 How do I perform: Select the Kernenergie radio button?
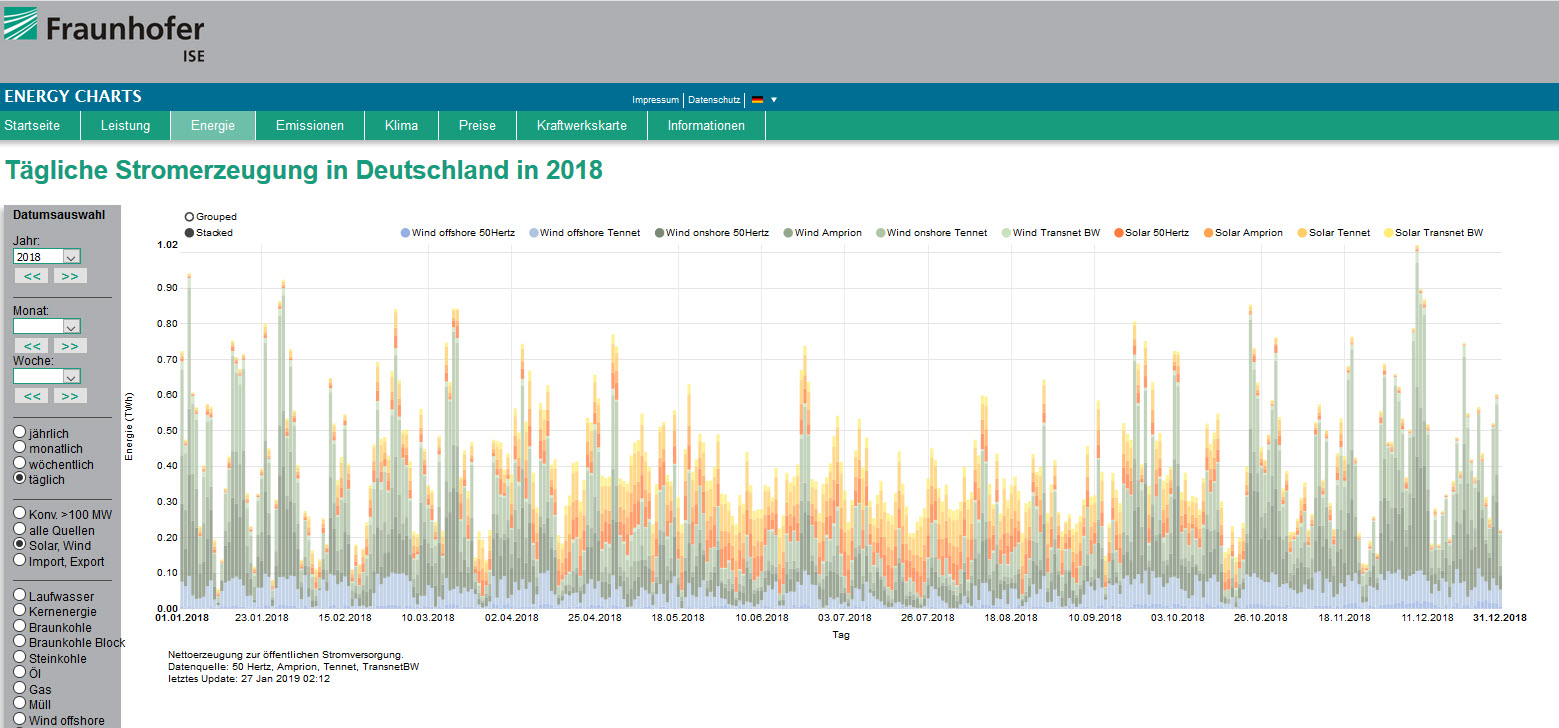coord(20,611)
